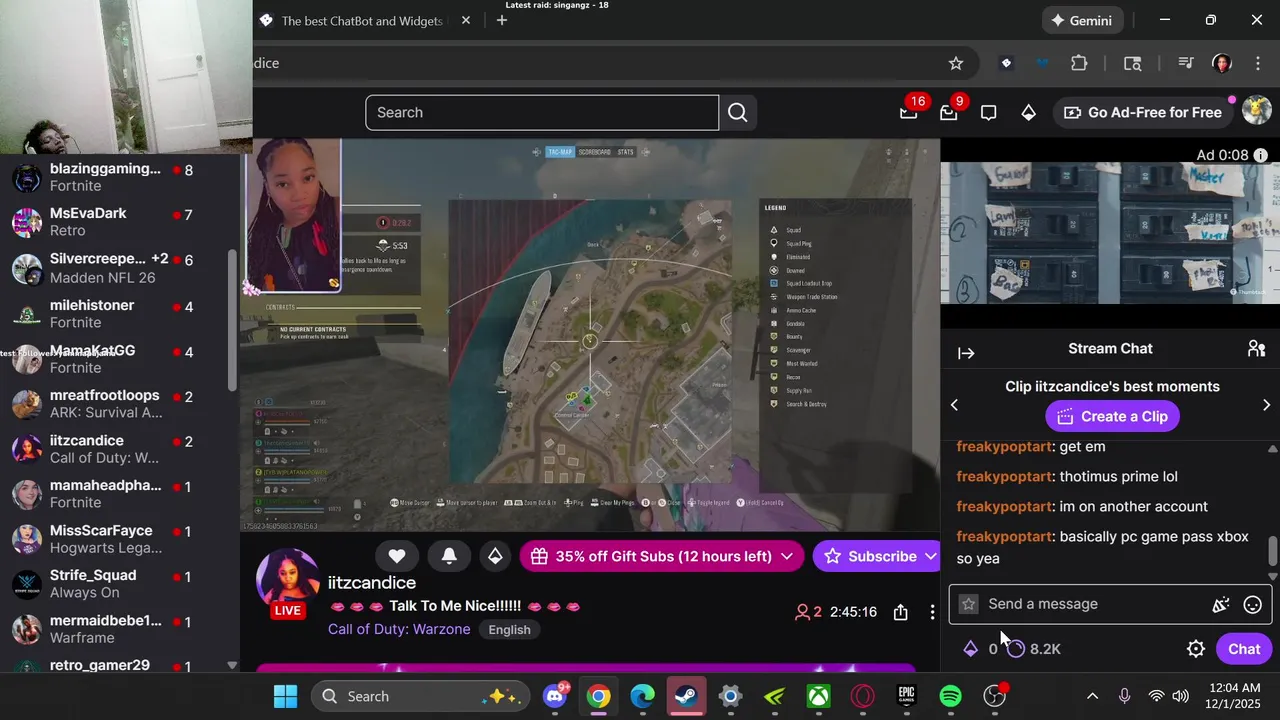
Task: Expand the Subscribe button dropdown arrow
Action: pyautogui.click(x=929, y=556)
